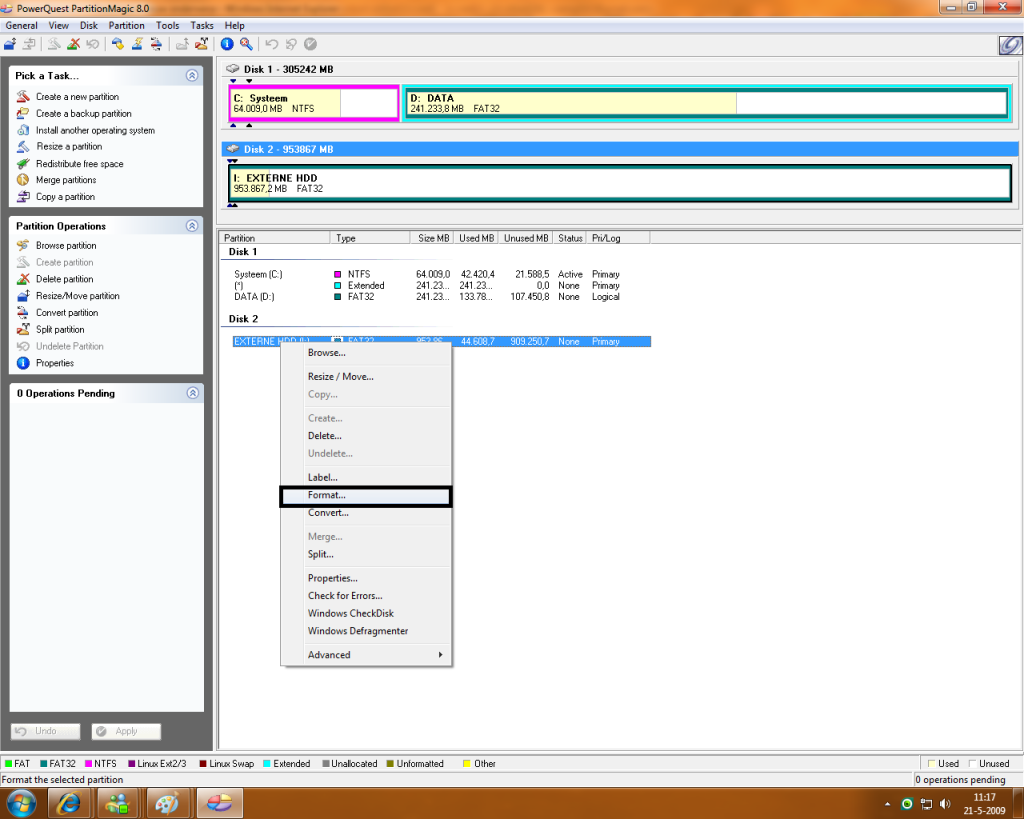Click the Undo button in sidebar
This screenshot has height=819, width=1024.
(45, 731)
